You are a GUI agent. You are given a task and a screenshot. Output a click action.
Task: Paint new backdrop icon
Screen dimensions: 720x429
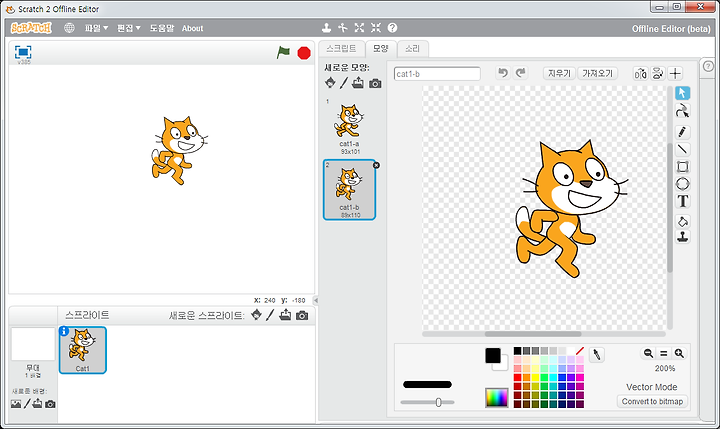[x=27, y=404]
